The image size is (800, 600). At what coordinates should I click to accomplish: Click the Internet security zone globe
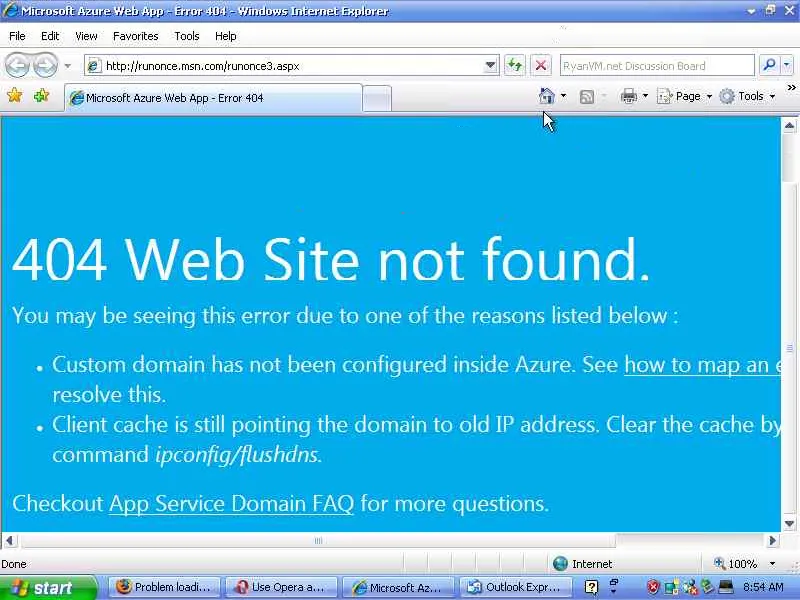560,564
